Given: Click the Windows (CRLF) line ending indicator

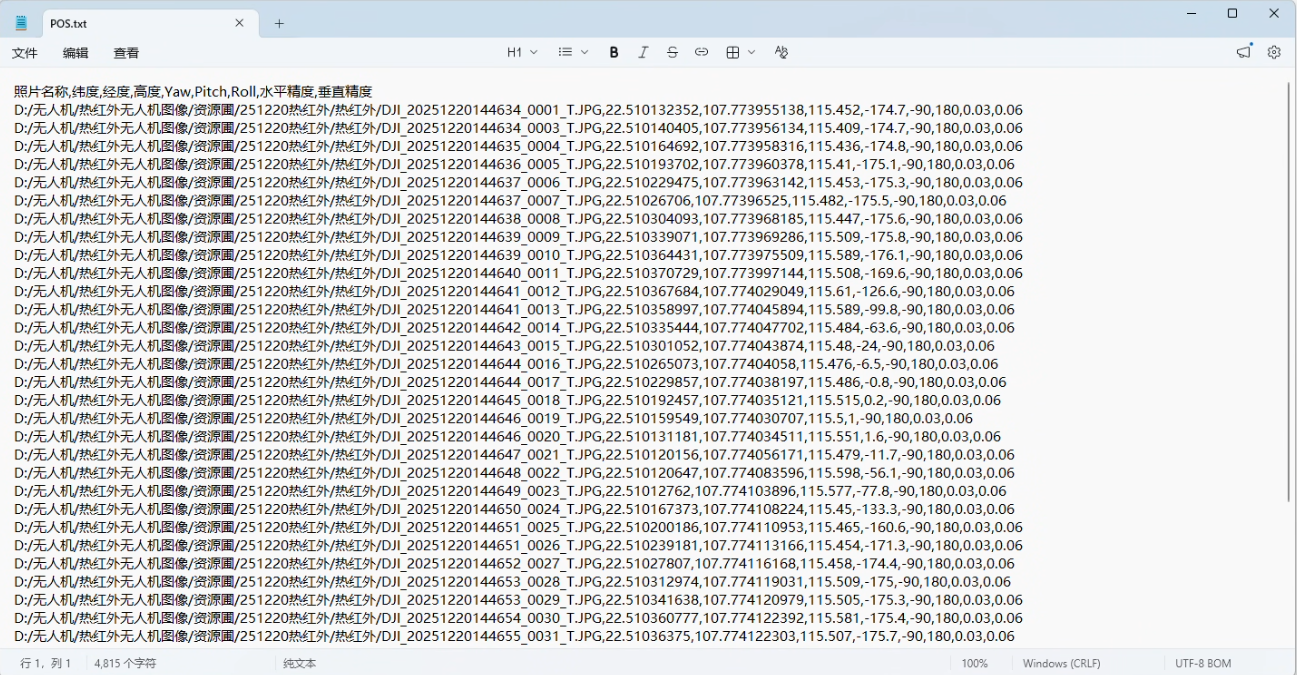Looking at the screenshot, I should tap(1063, 663).
